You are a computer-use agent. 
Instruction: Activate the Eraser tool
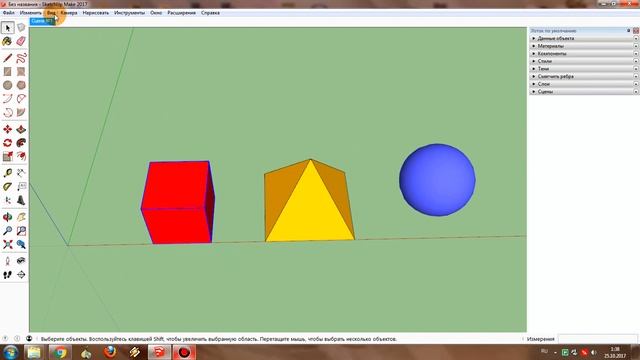coord(21,41)
